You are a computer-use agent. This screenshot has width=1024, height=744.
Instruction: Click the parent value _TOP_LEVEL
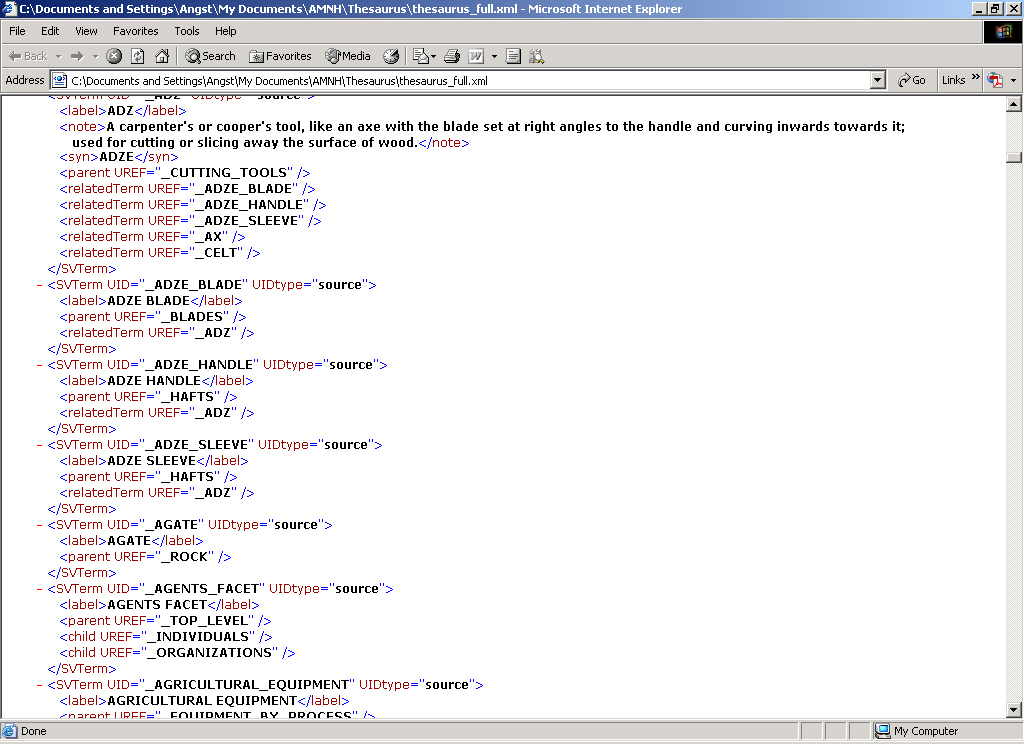click(x=205, y=621)
